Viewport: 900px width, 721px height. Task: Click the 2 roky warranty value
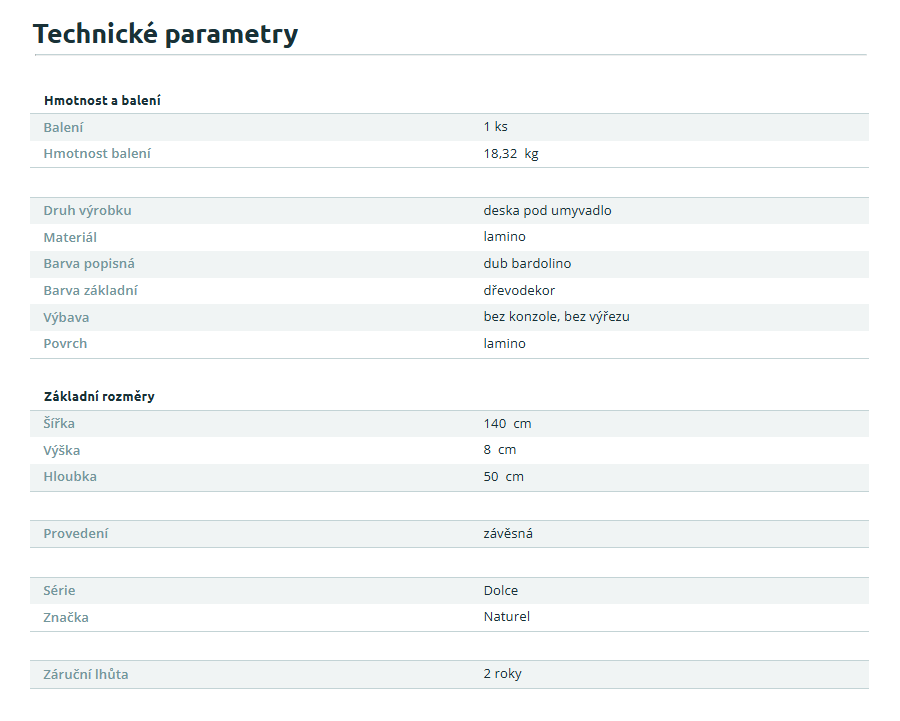tap(502, 674)
